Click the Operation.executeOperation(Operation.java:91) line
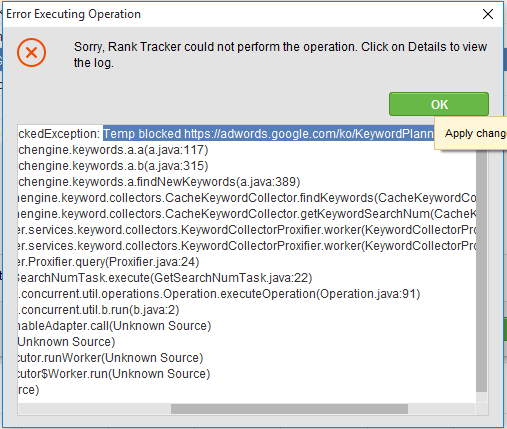Image resolution: width=507 pixels, height=429 pixels. coord(219,294)
